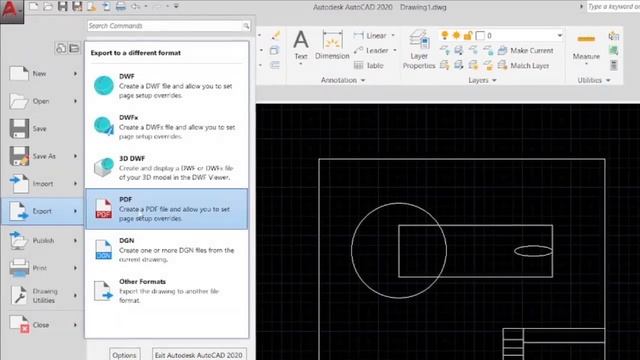
Task: Choose DGN export format
Action: (x=167, y=250)
